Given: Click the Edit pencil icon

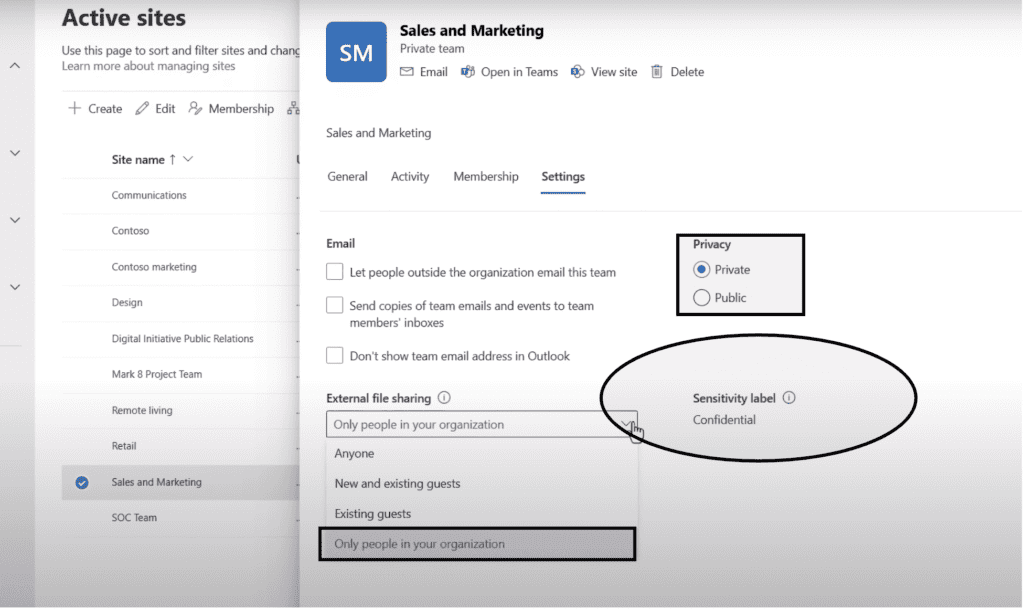Looking at the screenshot, I should click(142, 108).
